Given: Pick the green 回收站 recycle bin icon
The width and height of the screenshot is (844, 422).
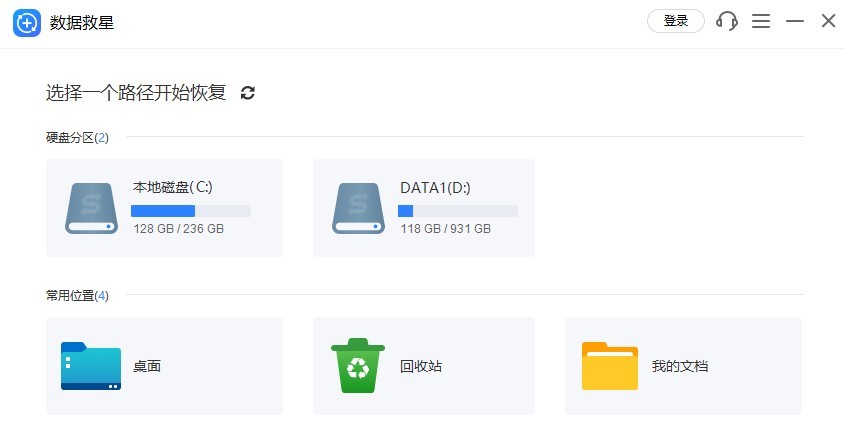Looking at the screenshot, I should [x=358, y=366].
